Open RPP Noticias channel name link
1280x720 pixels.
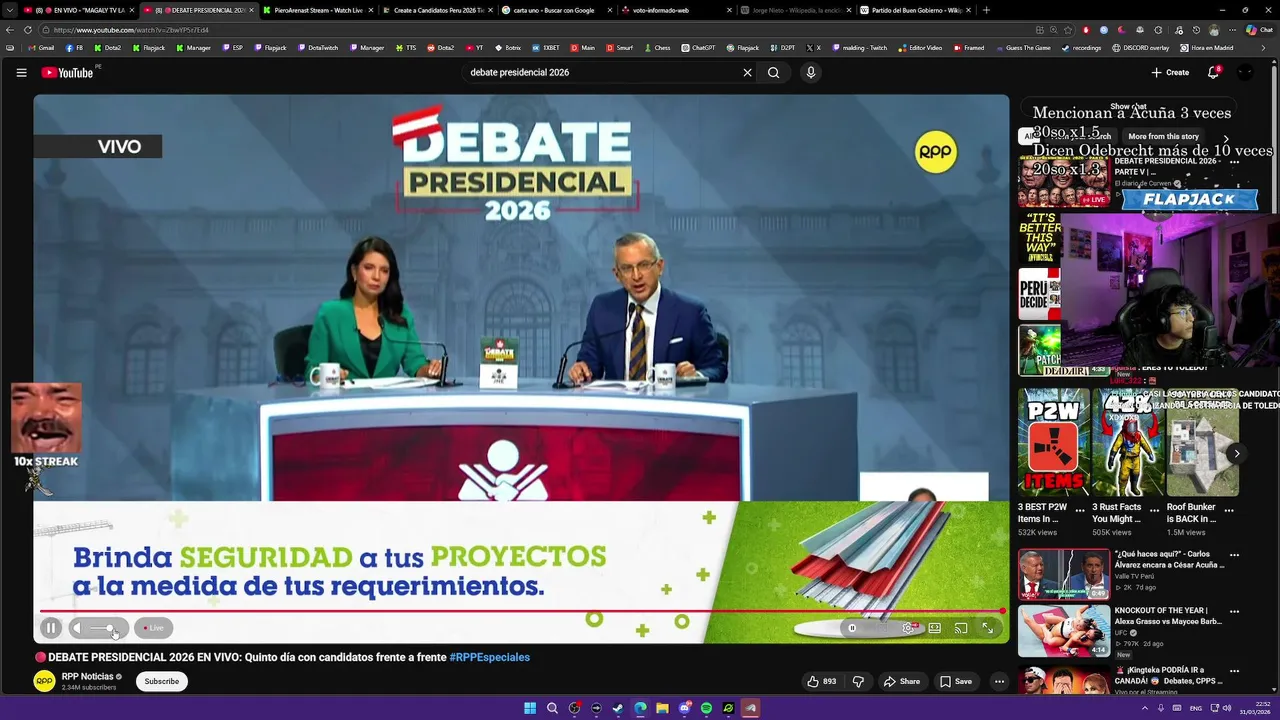87,676
